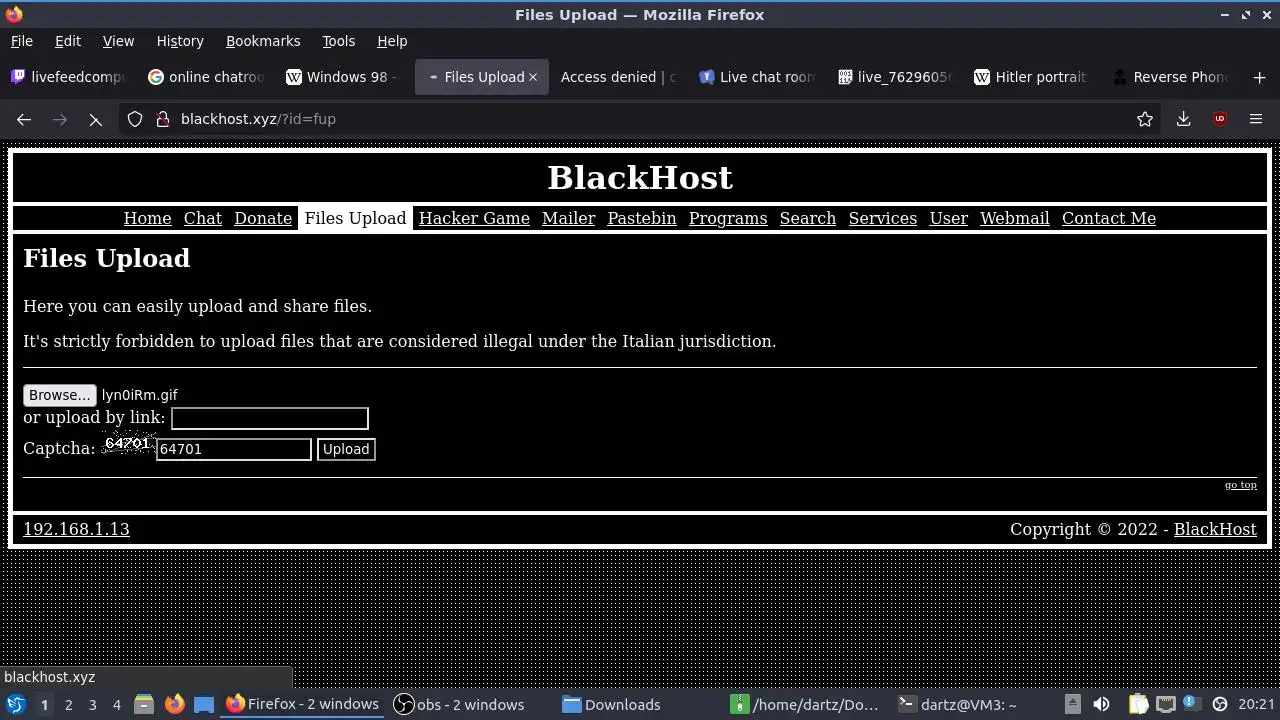1280x720 pixels.
Task: Launch Firefox from taskbar quick launcher
Action: (x=174, y=705)
